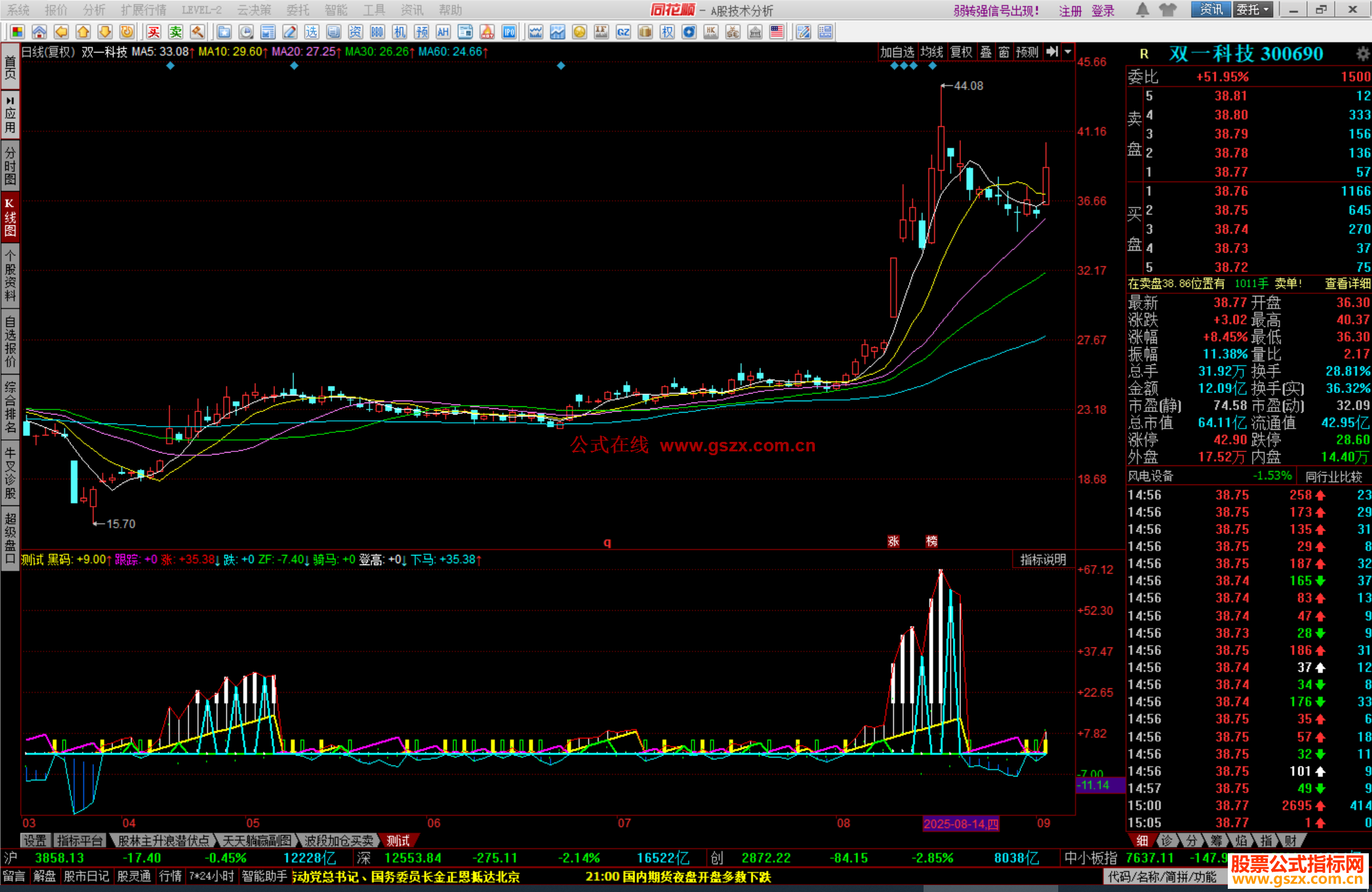Click the IPO toolbar icon
Screen dimensions: 1372x892
pyautogui.click(x=509, y=32)
